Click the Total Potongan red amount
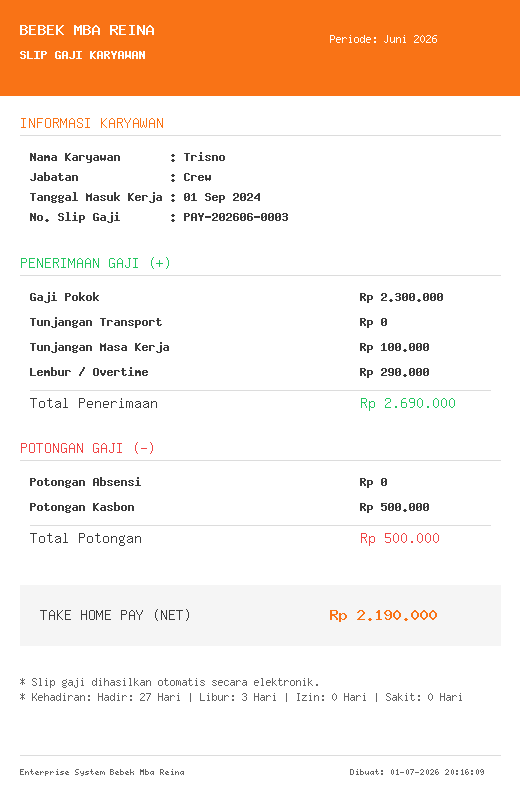The width and height of the screenshot is (520, 800). pyautogui.click(x=400, y=539)
